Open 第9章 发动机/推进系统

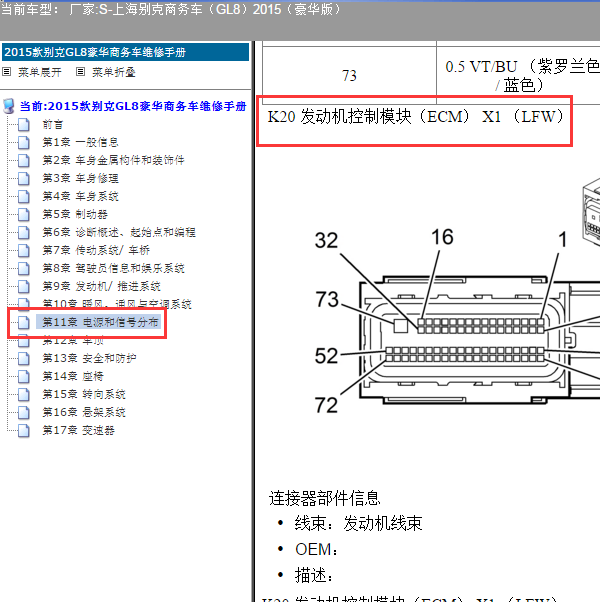click(101, 286)
